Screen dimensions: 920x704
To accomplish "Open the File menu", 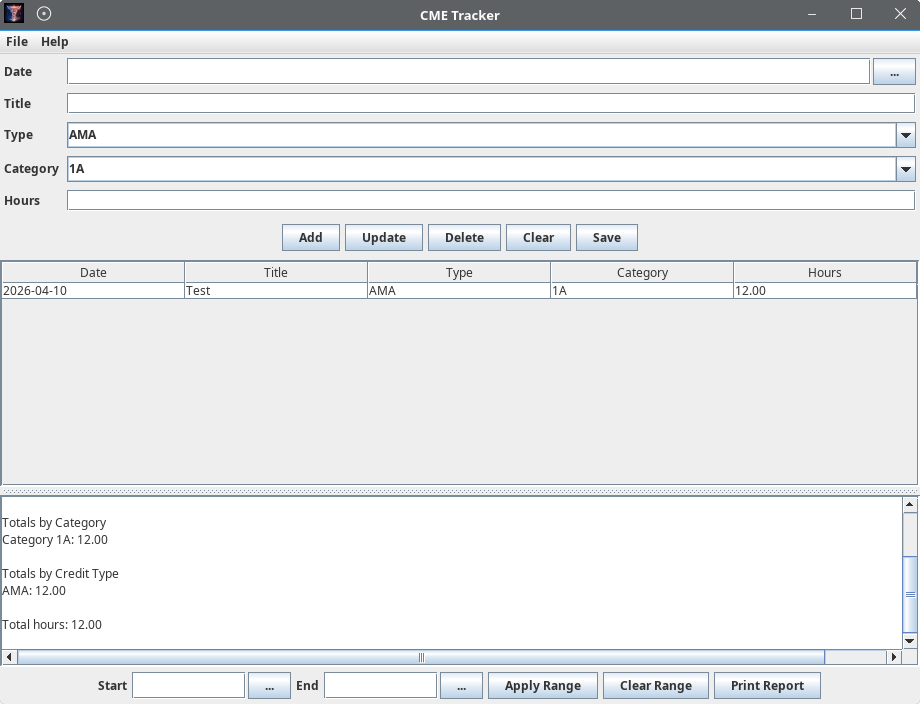I will [16, 42].
